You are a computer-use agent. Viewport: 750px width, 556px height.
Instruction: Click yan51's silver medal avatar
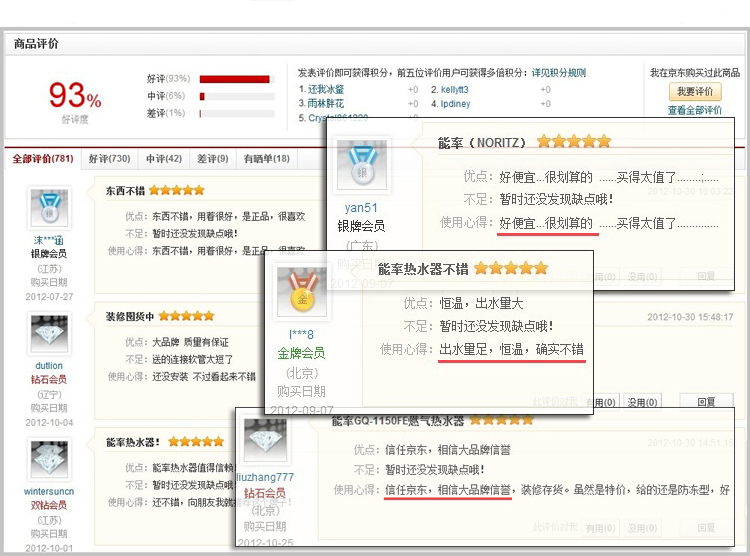(362, 165)
